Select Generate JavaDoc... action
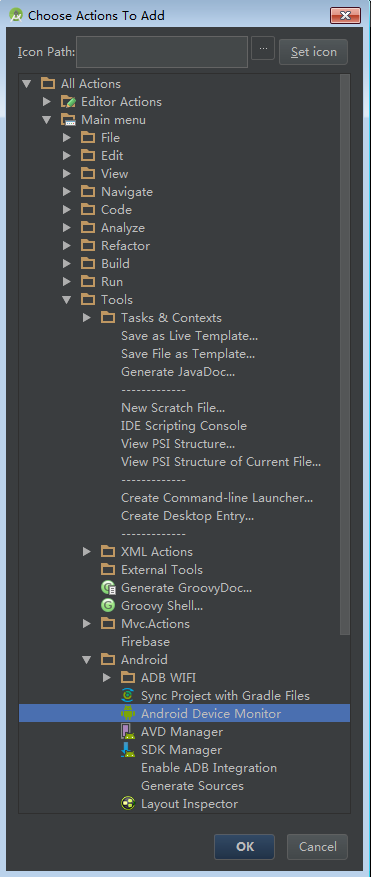The image size is (371, 877). pyautogui.click(x=178, y=371)
